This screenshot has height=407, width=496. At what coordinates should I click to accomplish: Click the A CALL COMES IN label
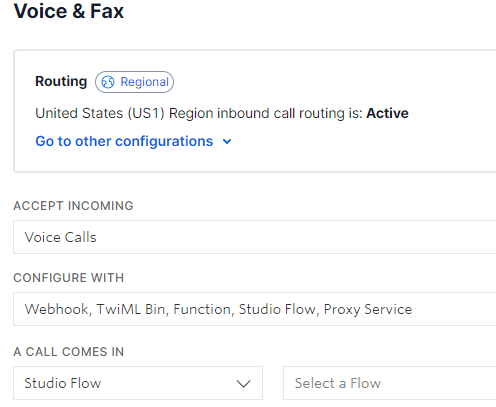click(69, 352)
